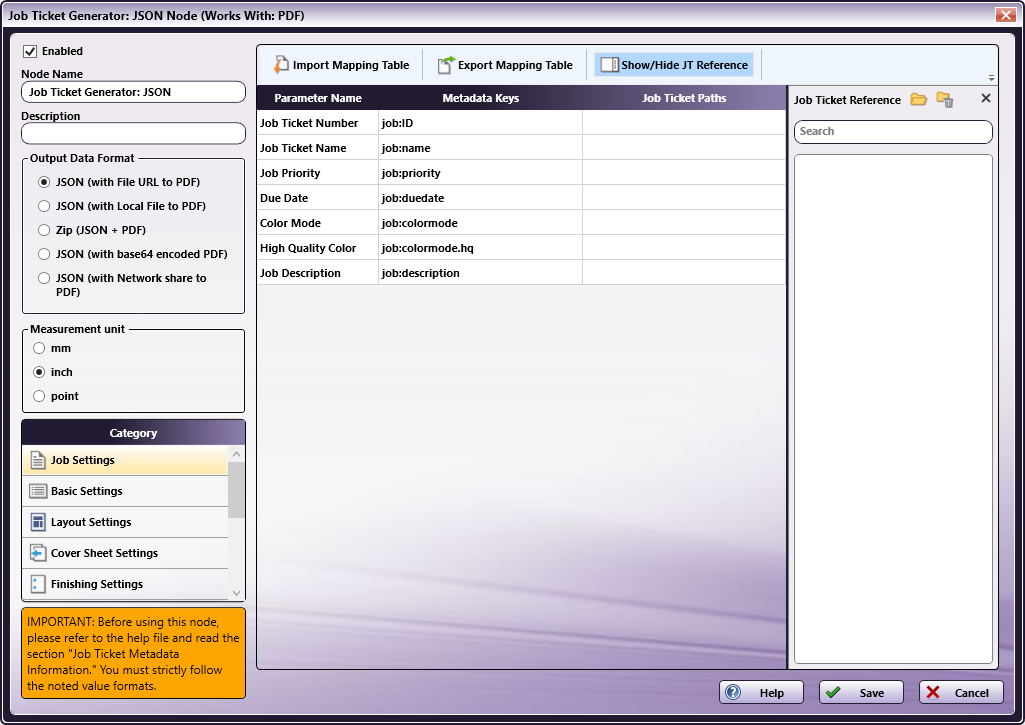The image size is (1025, 725).
Task: Click the Import Mapping Table icon
Action: coord(281,65)
